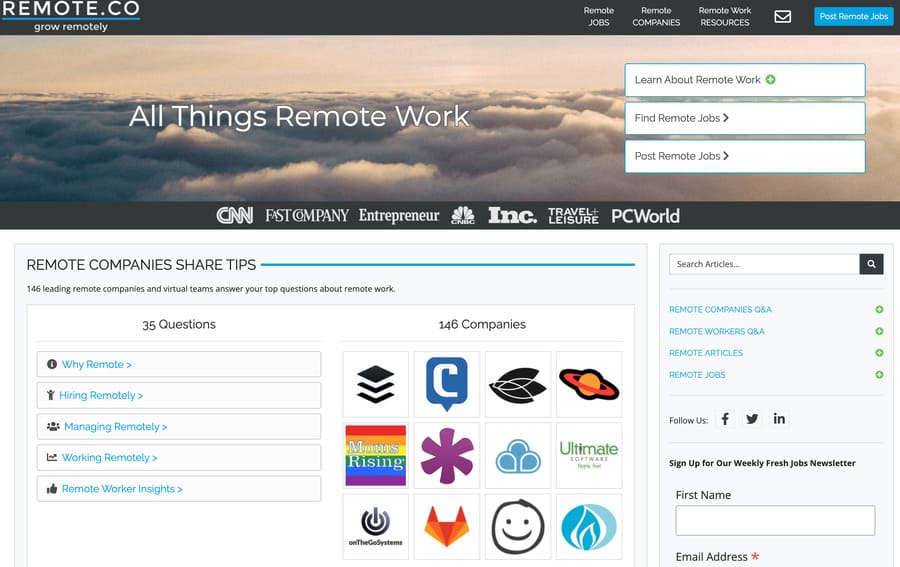Select the GitLab fox company logo
Screen dimensions: 900x567
(x=446, y=526)
